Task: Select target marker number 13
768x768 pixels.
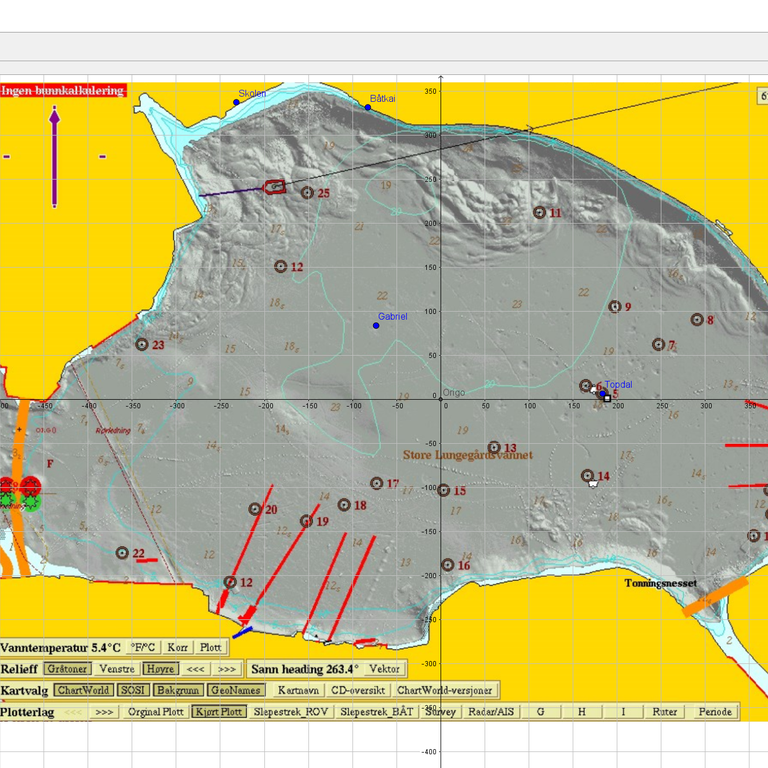Action: [494, 448]
